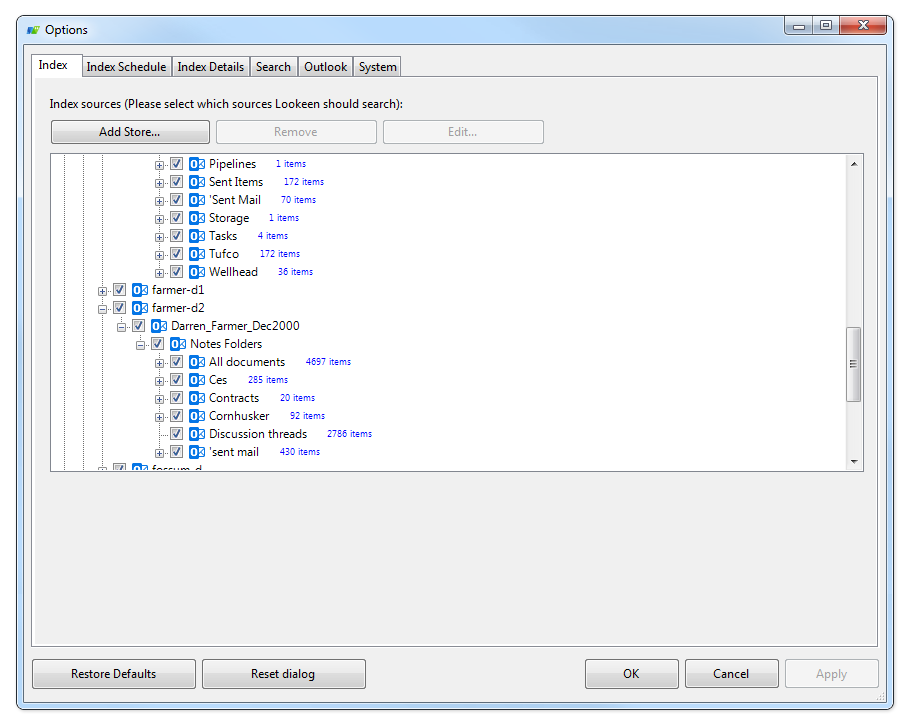Select the 'sent mail folder with 430 items
910x726 pixels.
(234, 452)
